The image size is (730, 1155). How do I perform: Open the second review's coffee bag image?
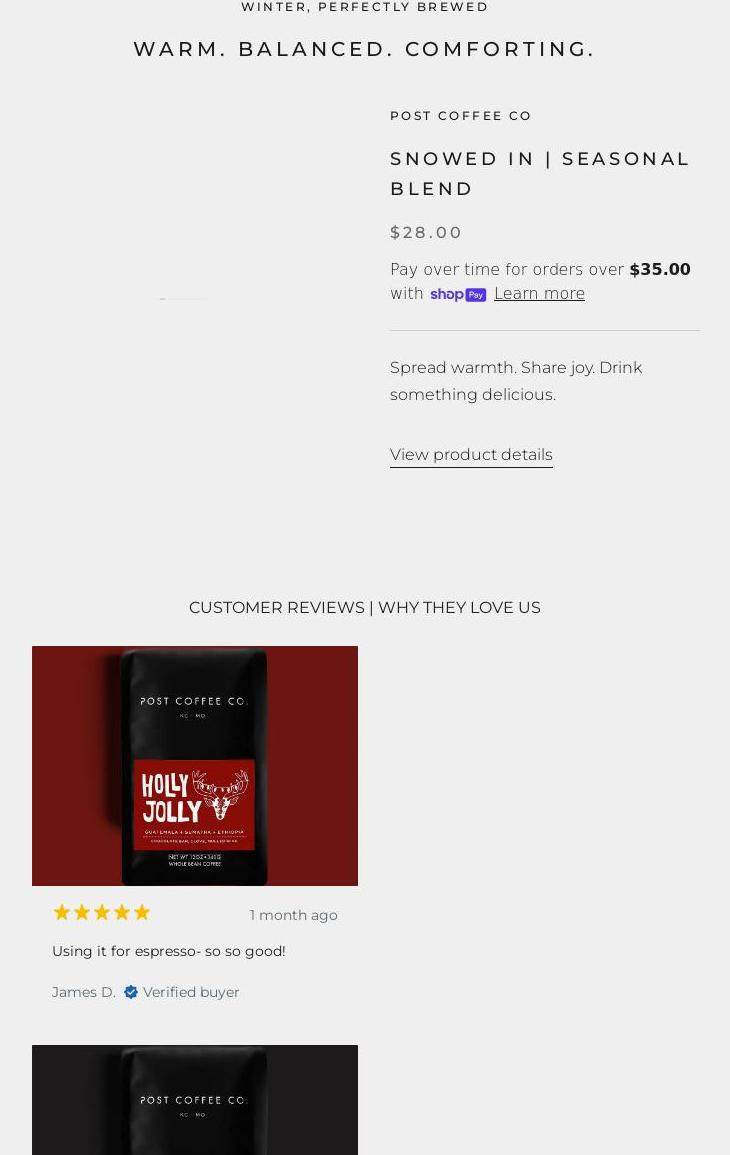(194, 1100)
